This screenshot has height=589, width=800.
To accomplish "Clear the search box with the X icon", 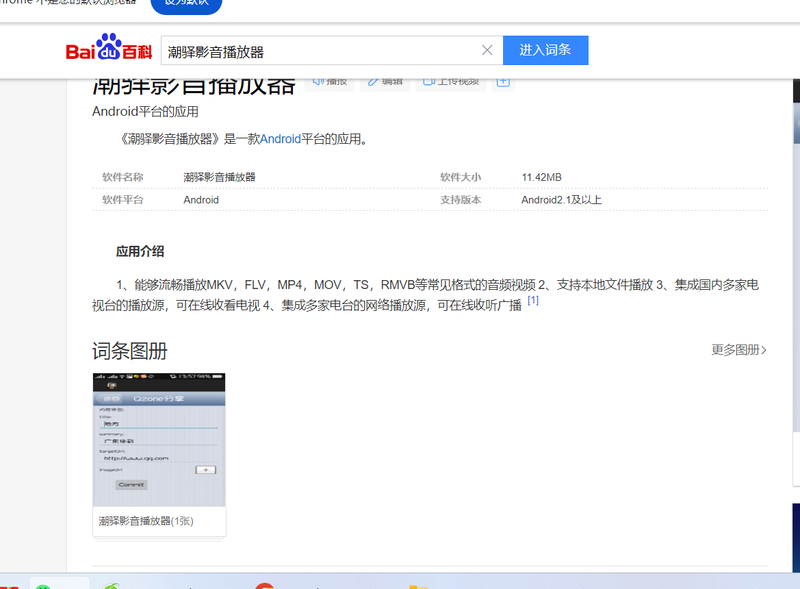I will click(x=487, y=50).
